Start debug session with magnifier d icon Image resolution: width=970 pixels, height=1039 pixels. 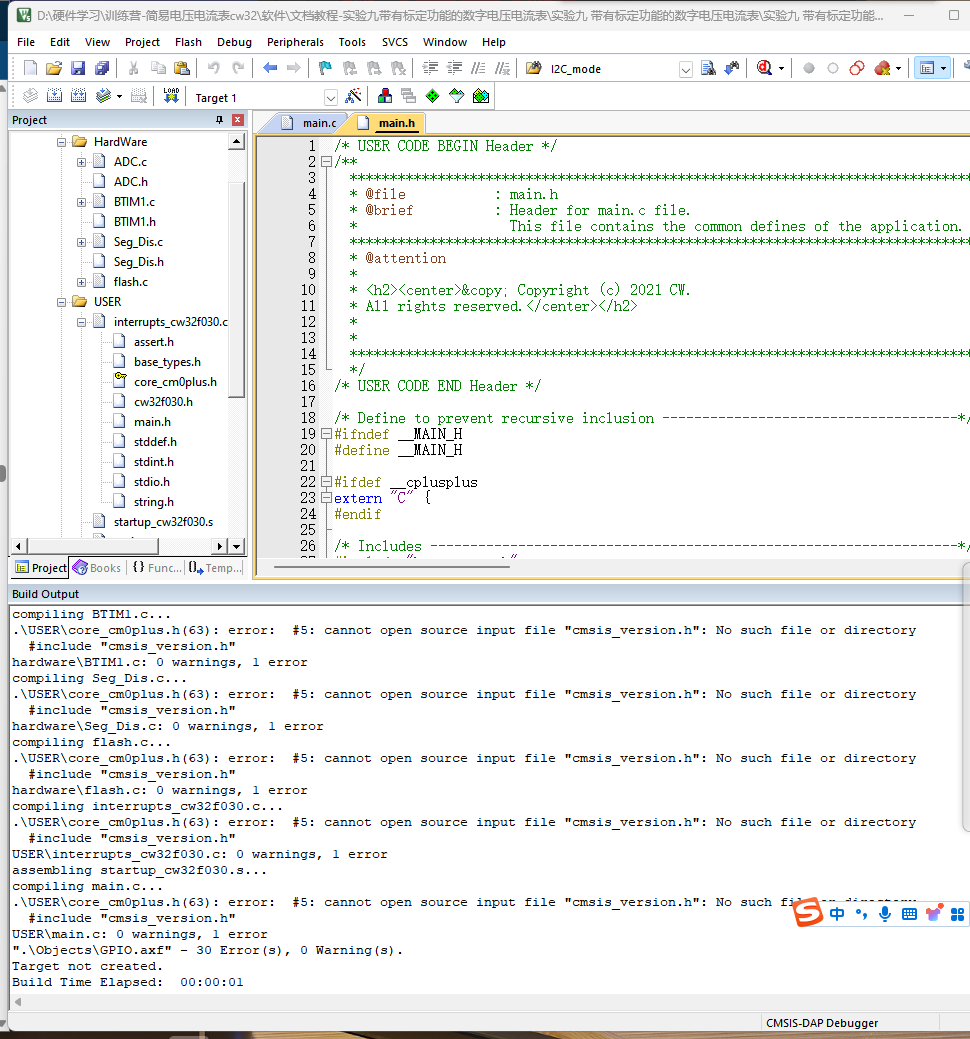coord(764,68)
